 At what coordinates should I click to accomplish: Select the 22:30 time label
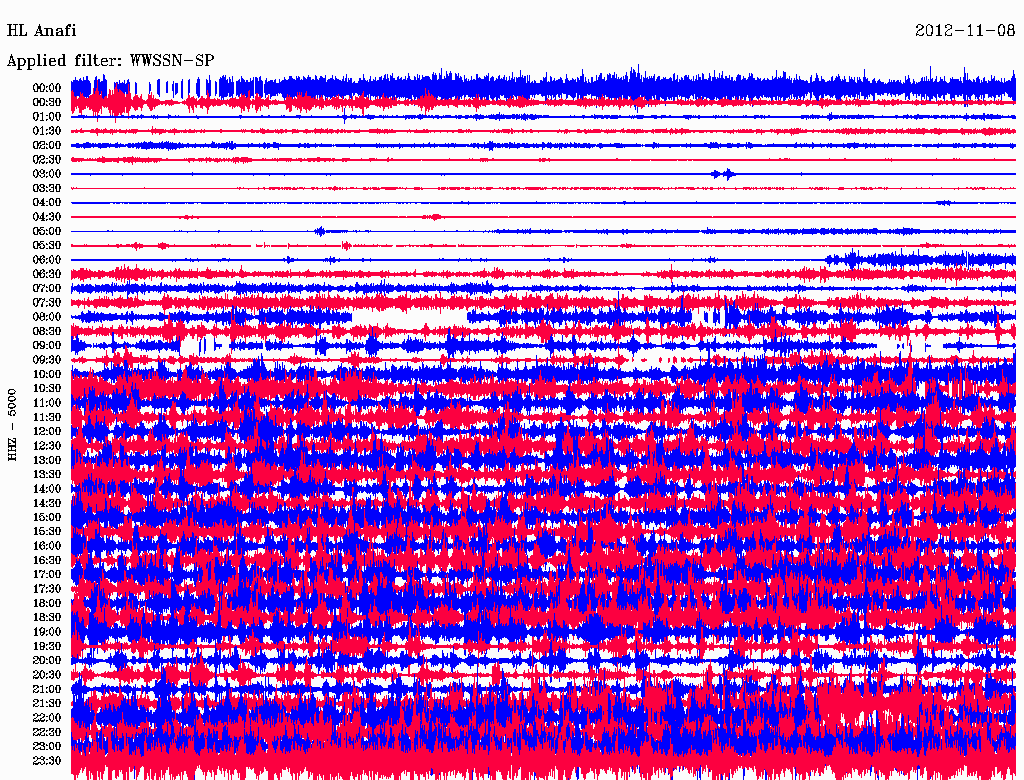[46, 732]
